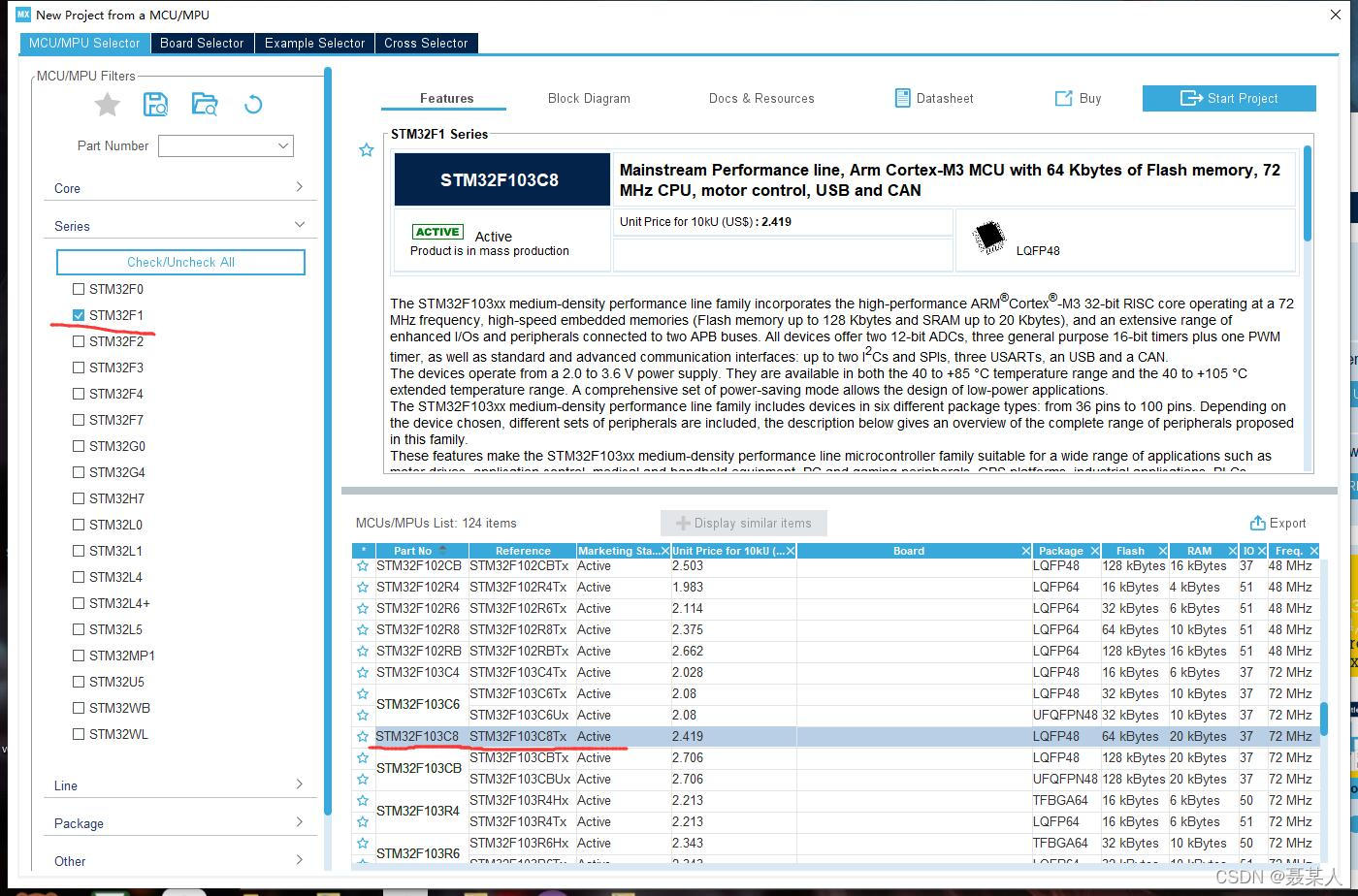Remove the Board column with its X

tap(1026, 551)
